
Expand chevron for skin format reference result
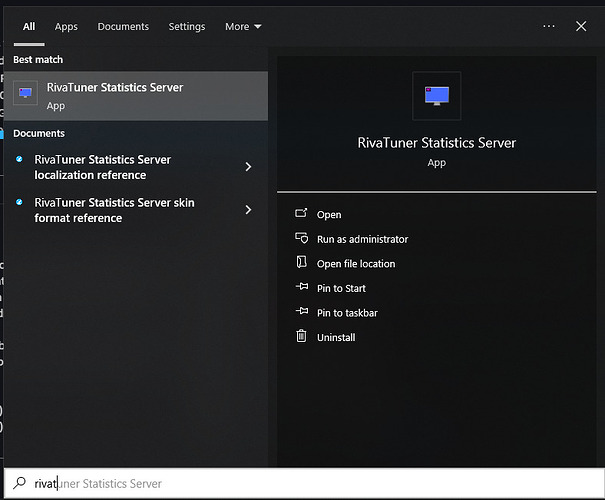click(248, 210)
